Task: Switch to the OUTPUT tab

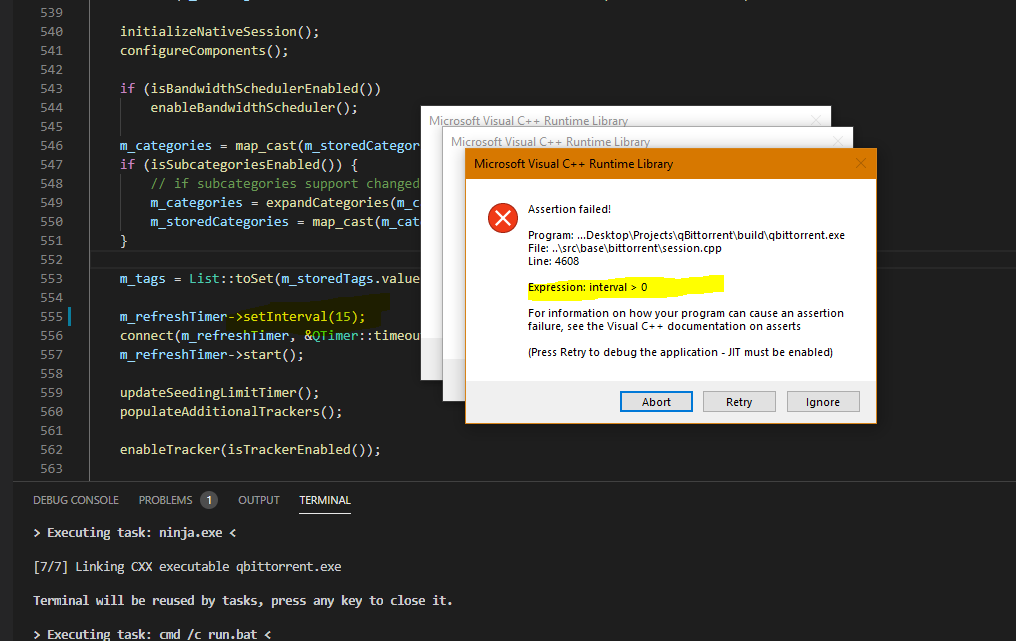Action: click(258, 500)
